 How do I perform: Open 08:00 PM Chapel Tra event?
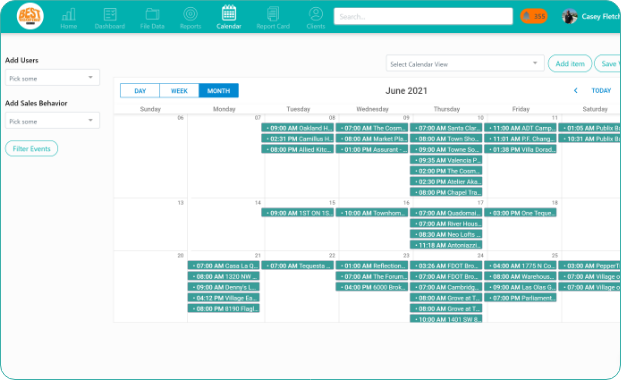[x=446, y=192]
